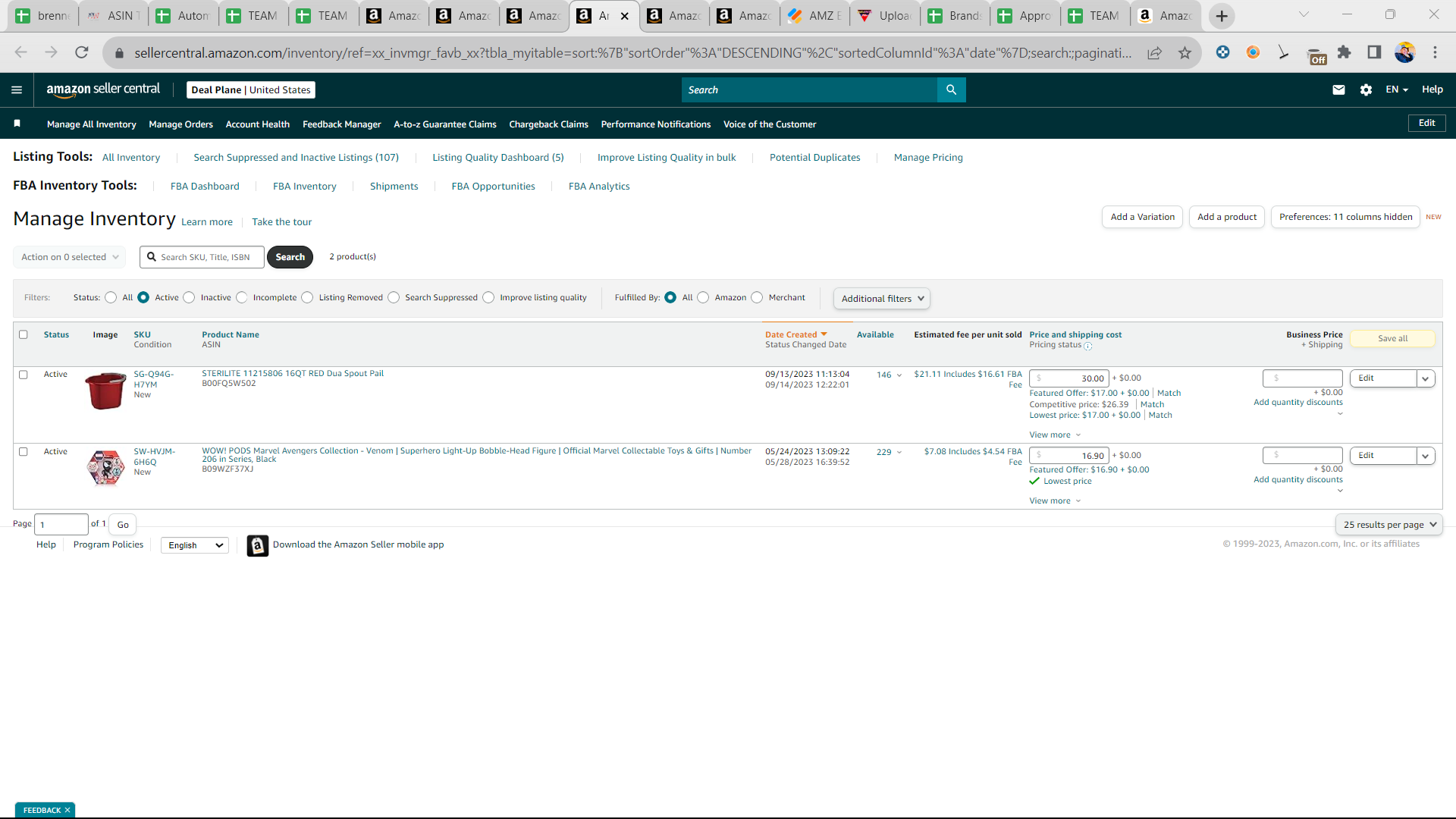Open Preferences: 11 columns hidden
1456x819 pixels.
click(1345, 217)
